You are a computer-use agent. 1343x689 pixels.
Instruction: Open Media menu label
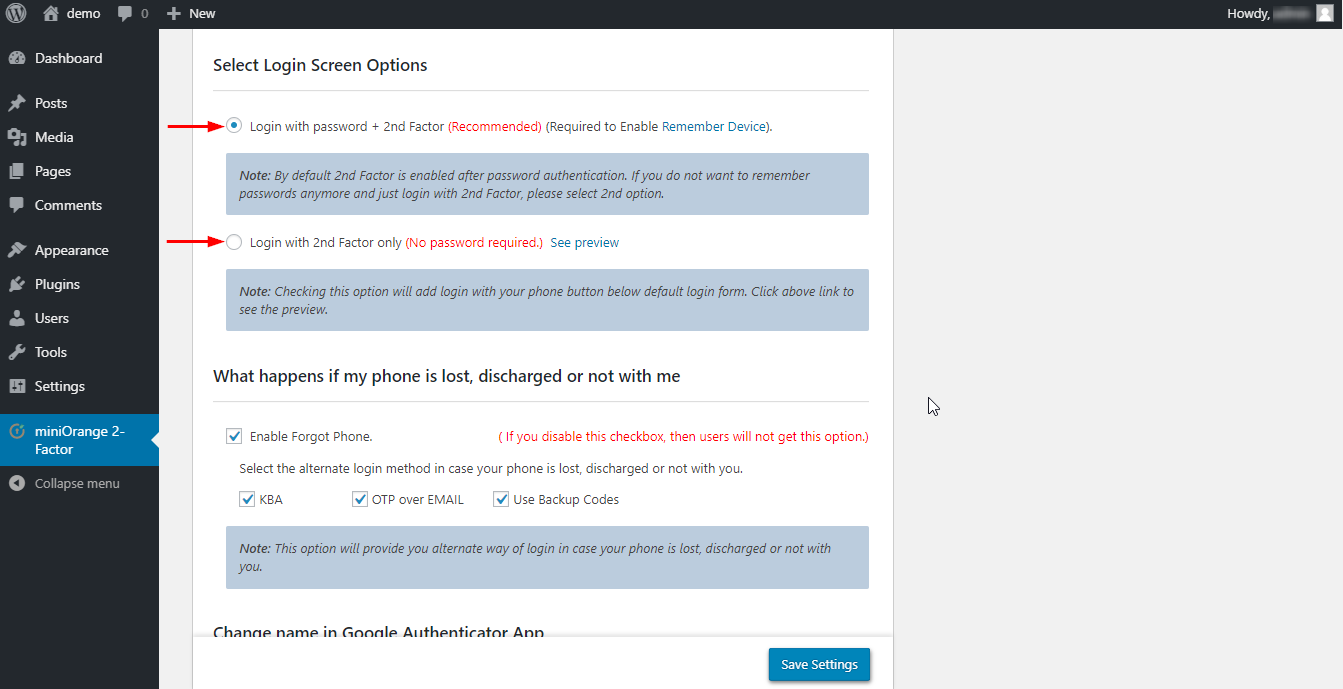(54, 137)
